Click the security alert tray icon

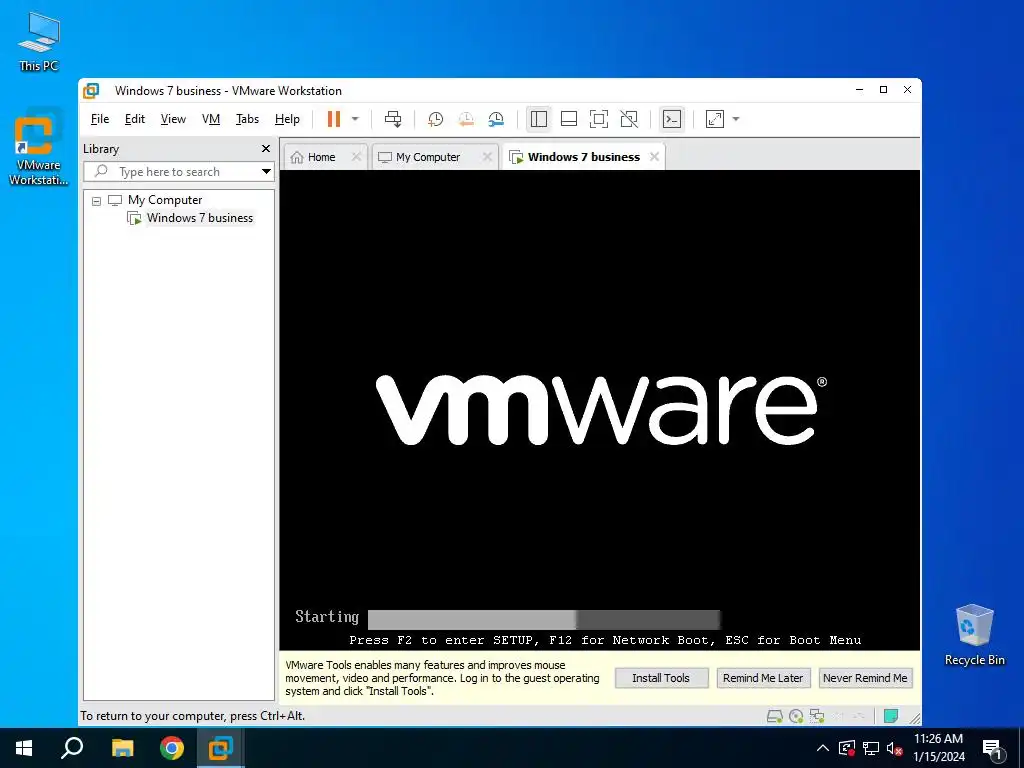pos(847,748)
